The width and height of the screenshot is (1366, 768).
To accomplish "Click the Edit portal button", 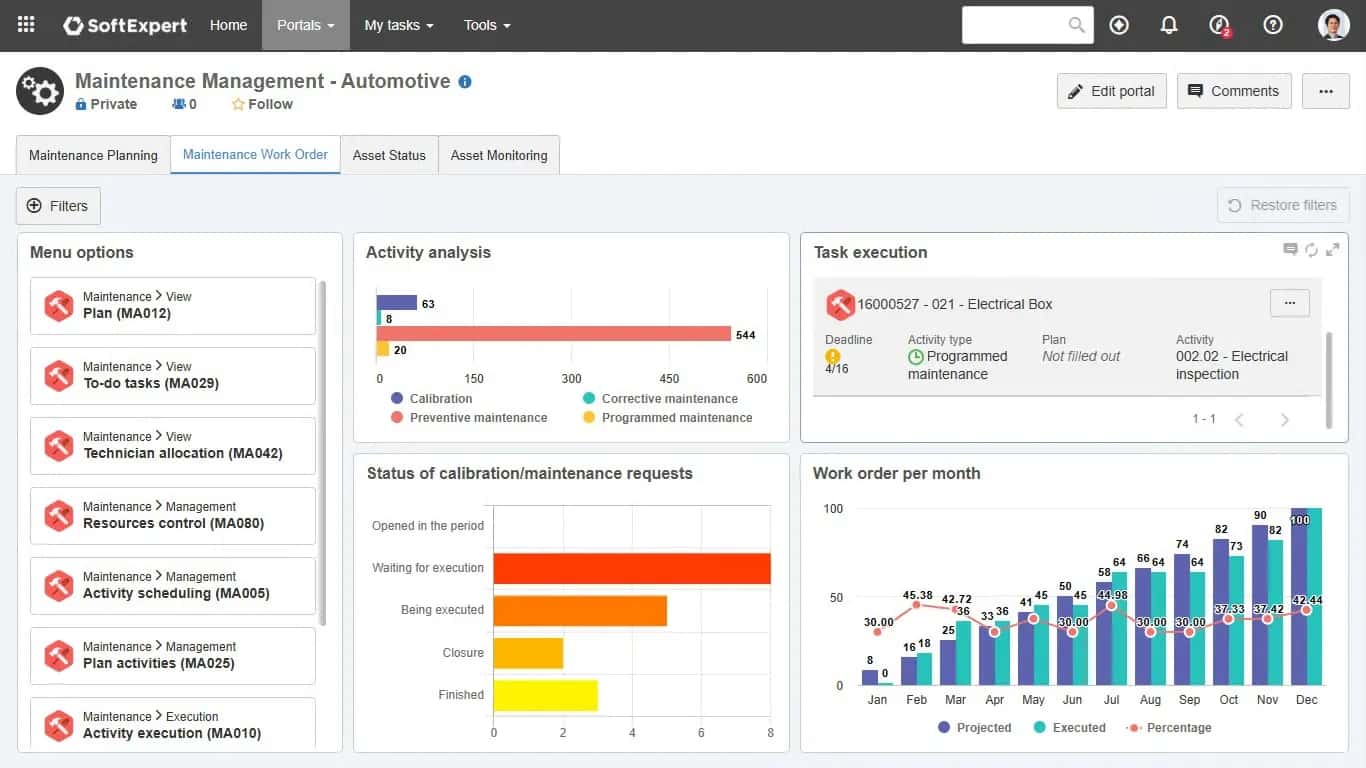I will point(1111,91).
